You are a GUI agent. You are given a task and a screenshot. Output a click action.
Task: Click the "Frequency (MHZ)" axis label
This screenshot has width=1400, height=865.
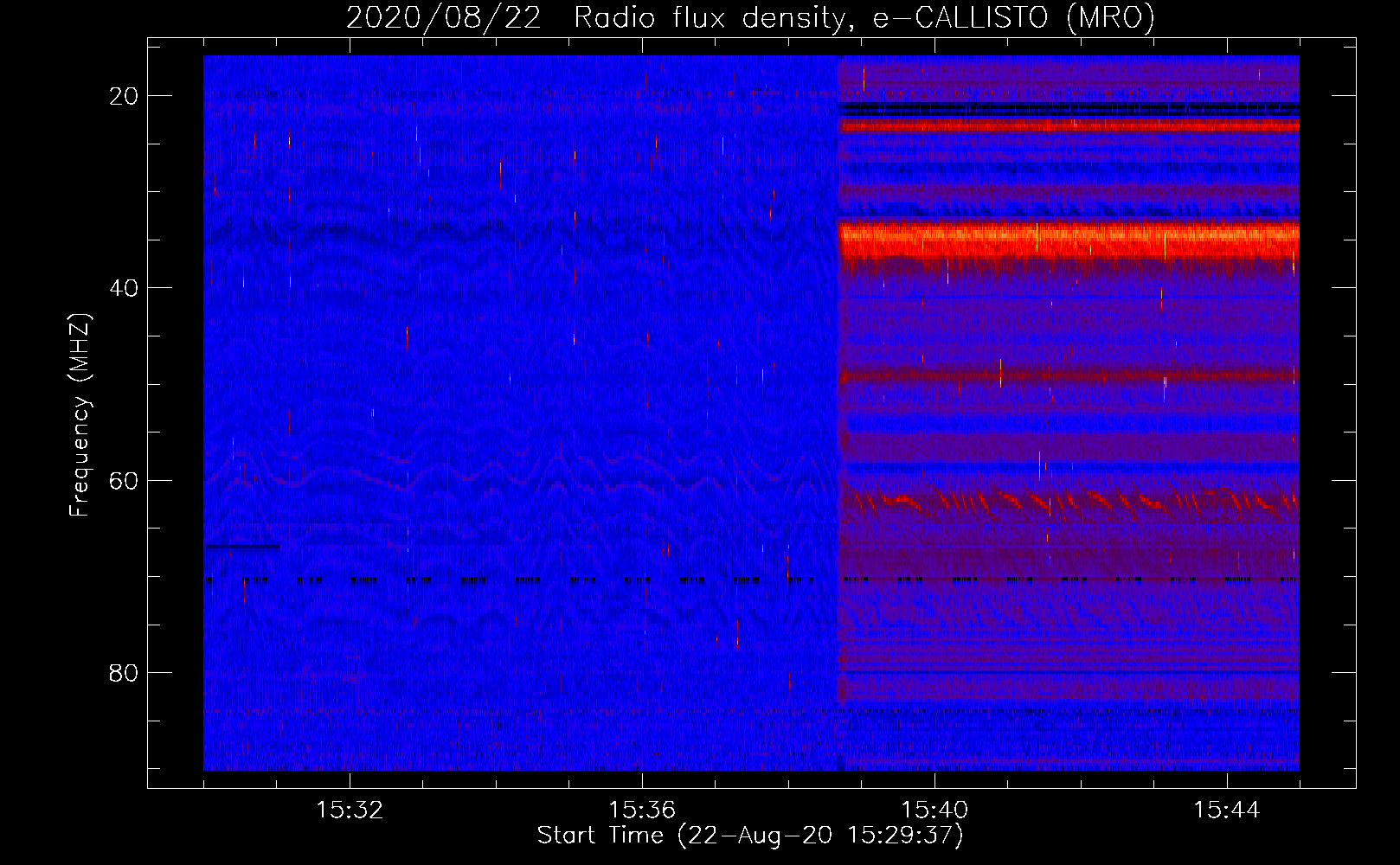[x=80, y=416]
